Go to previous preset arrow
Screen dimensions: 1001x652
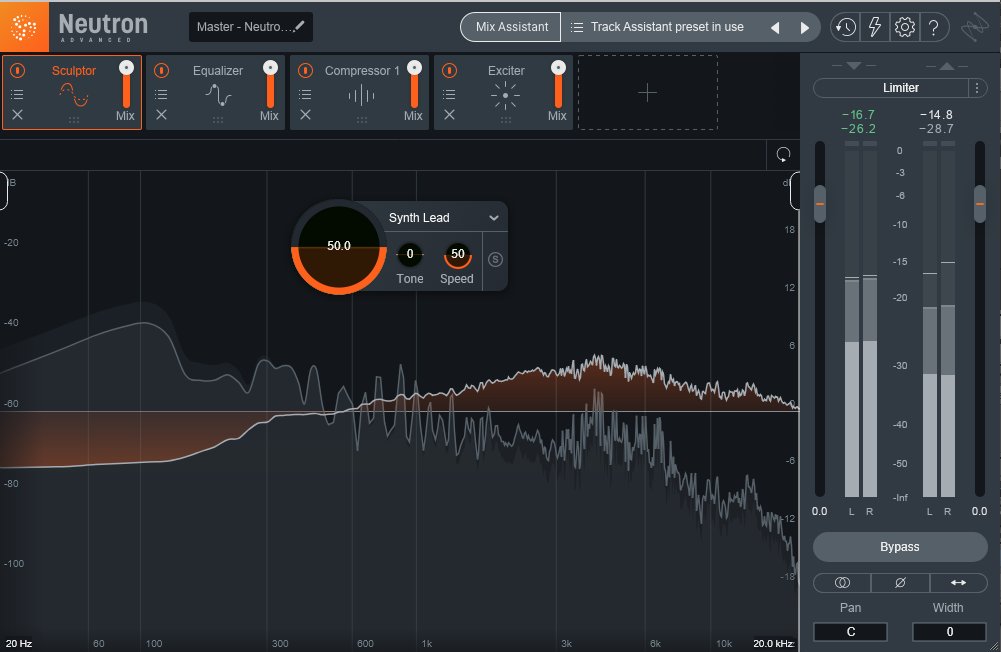(775, 27)
